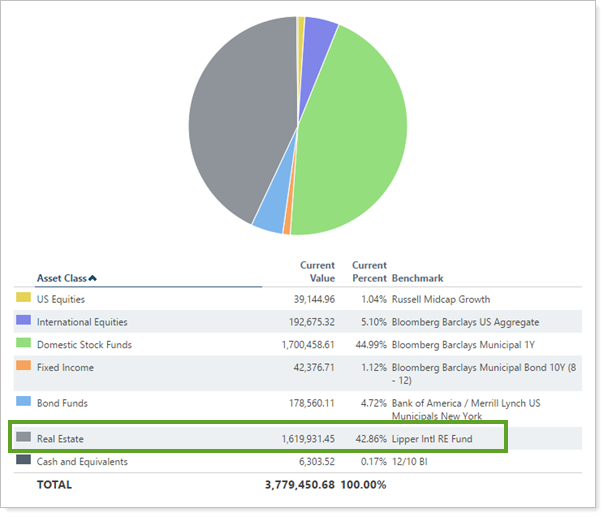
Task: Click the Current Percent column header
Action: coord(368,271)
